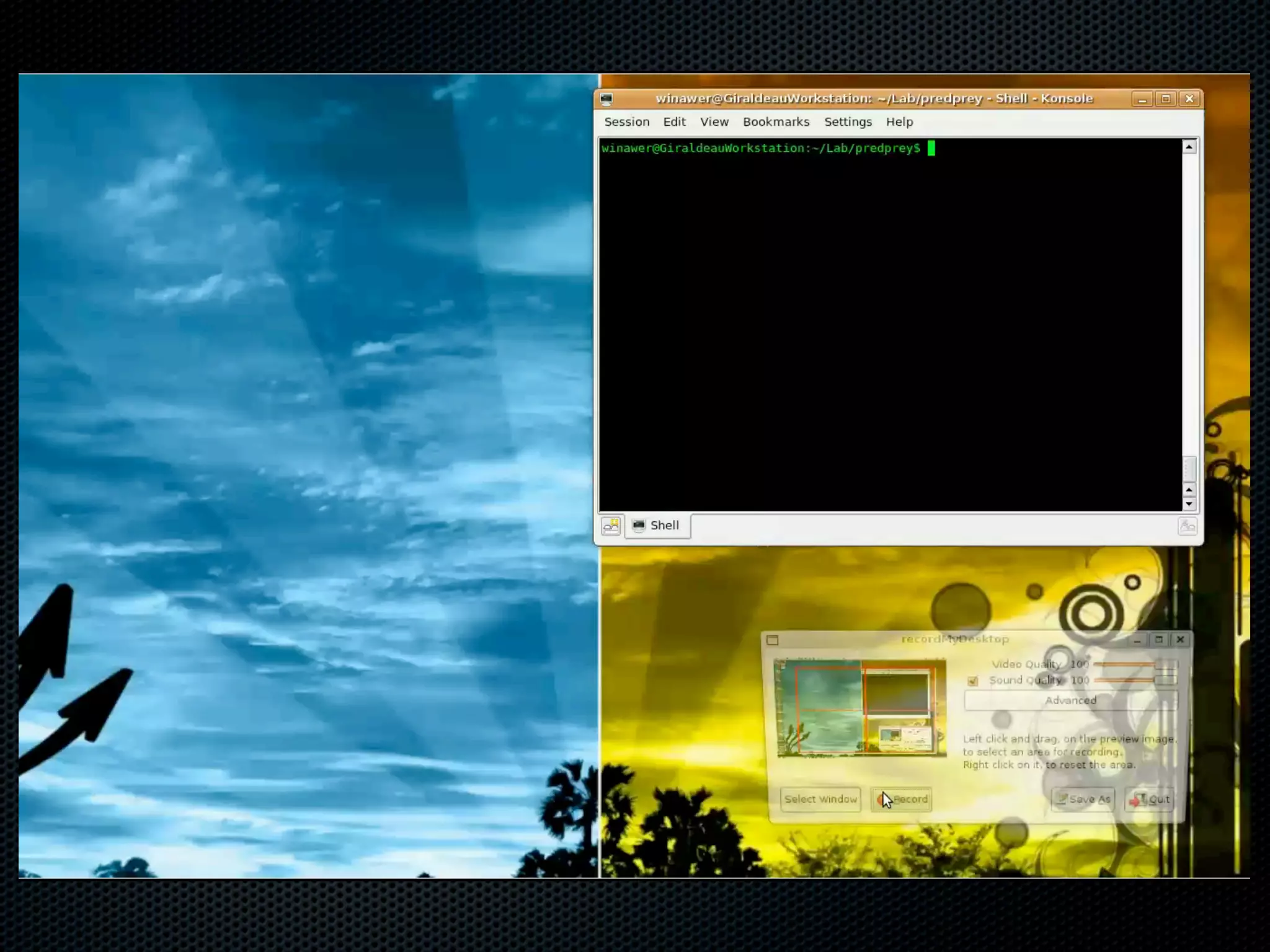Open the Bookmarks menu
Viewport: 1270px width, 952px height.
point(776,122)
